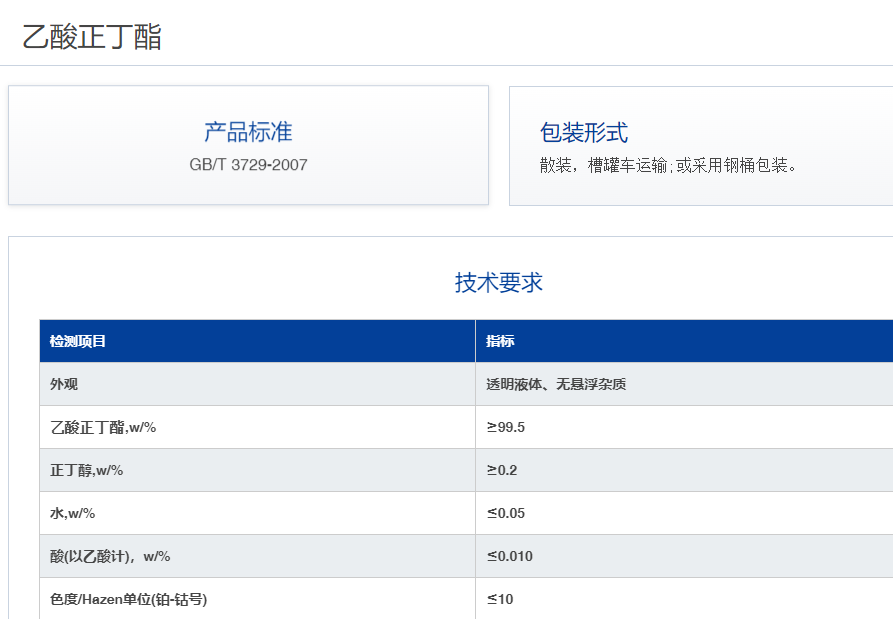Click the 技术要求 section heading
893x619 pixels.
[x=499, y=282]
